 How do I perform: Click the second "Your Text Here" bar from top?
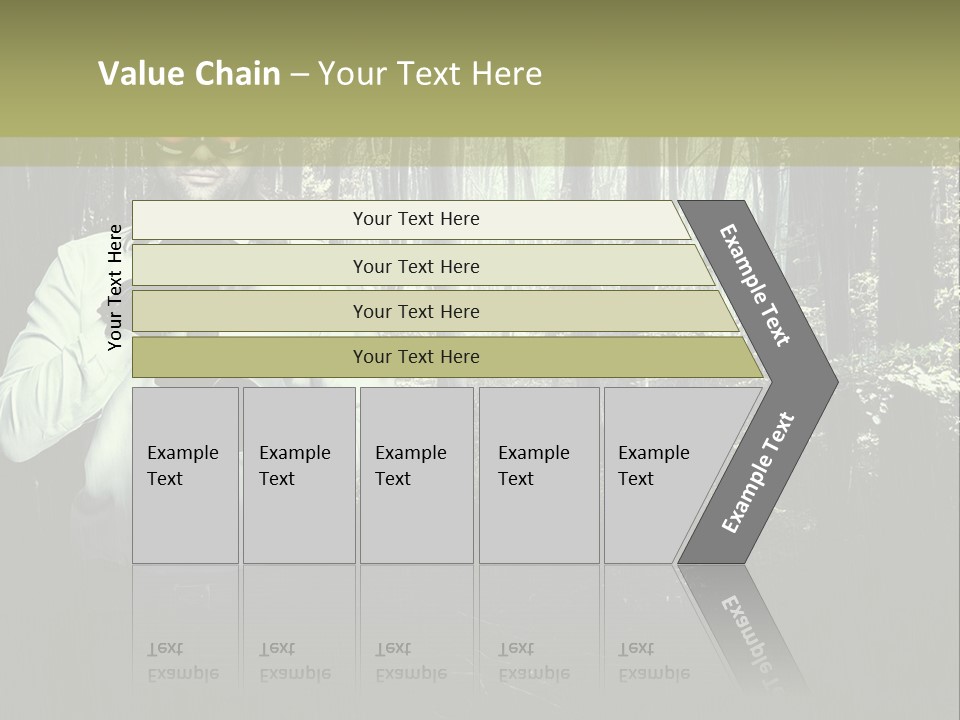(415, 266)
